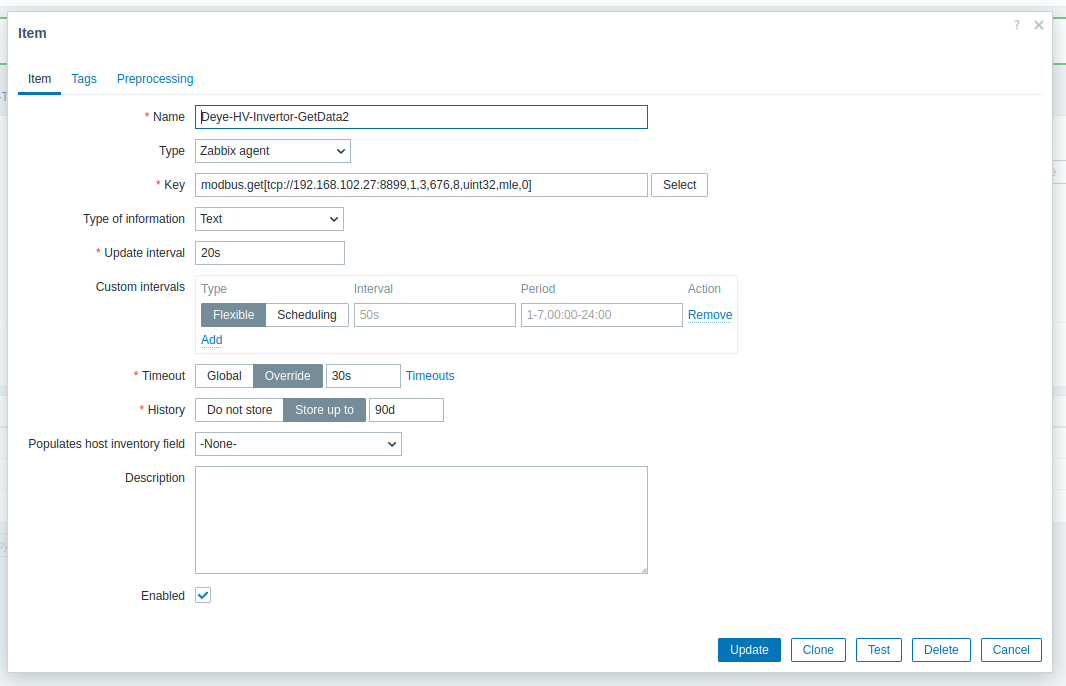The height and width of the screenshot is (686, 1066).
Task: Set Timeout to Global
Action: [x=224, y=376]
